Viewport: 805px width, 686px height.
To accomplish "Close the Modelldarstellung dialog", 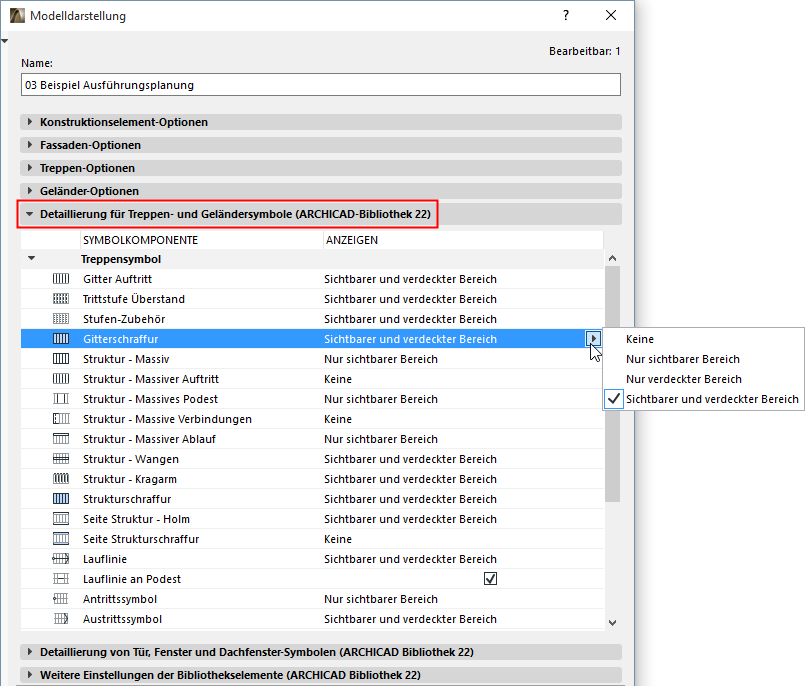I will 610,15.
